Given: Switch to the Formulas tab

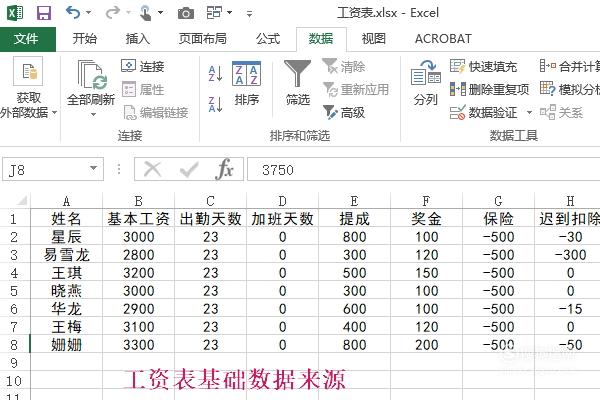Looking at the screenshot, I should click(x=268, y=39).
